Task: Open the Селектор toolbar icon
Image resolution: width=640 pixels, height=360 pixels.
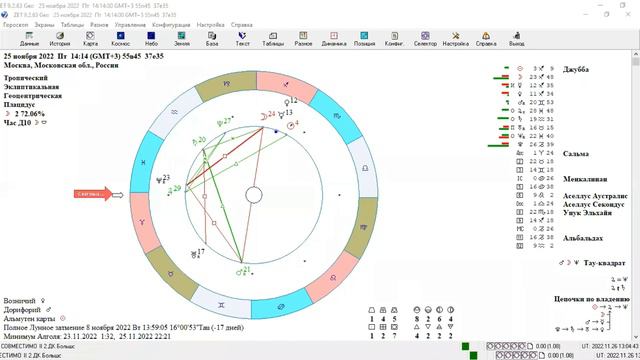Action: 425,39
